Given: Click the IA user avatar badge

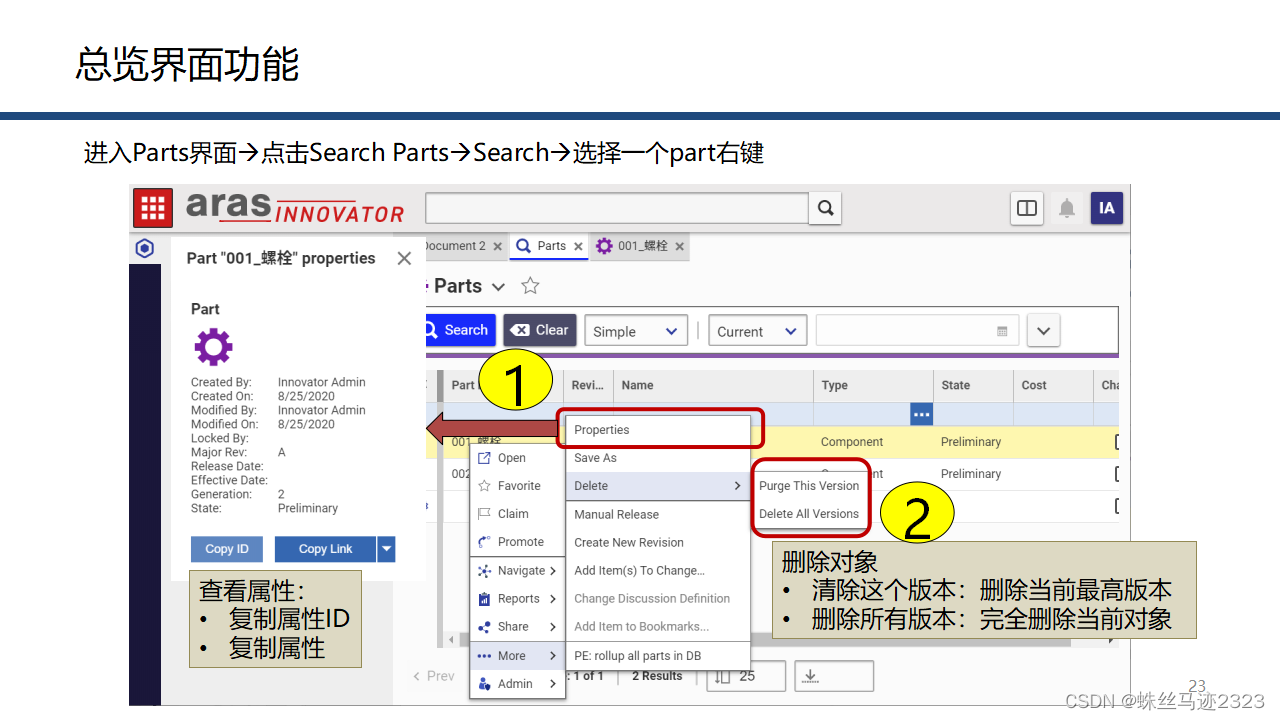Looking at the screenshot, I should (1106, 208).
